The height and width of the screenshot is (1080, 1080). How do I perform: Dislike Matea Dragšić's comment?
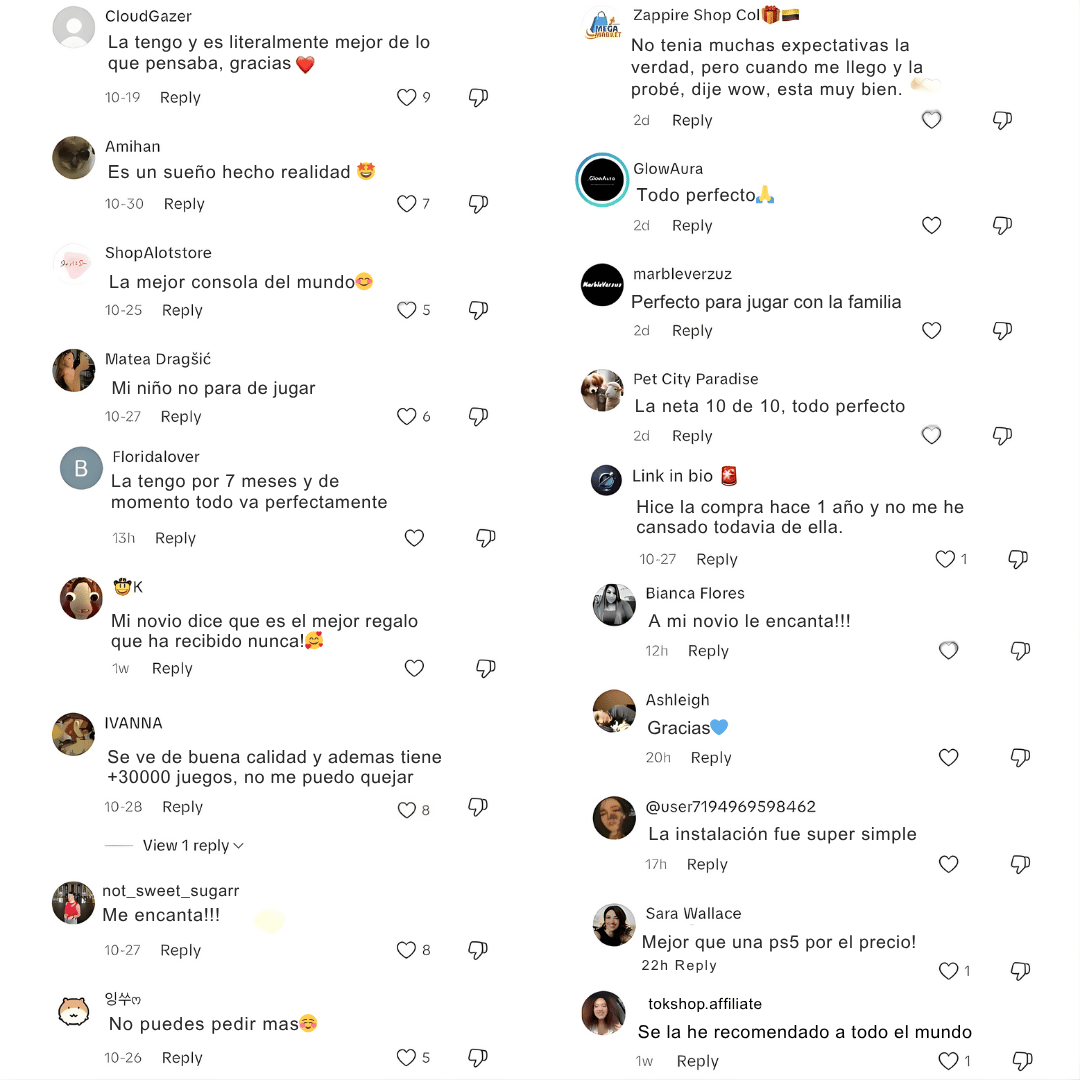478,416
